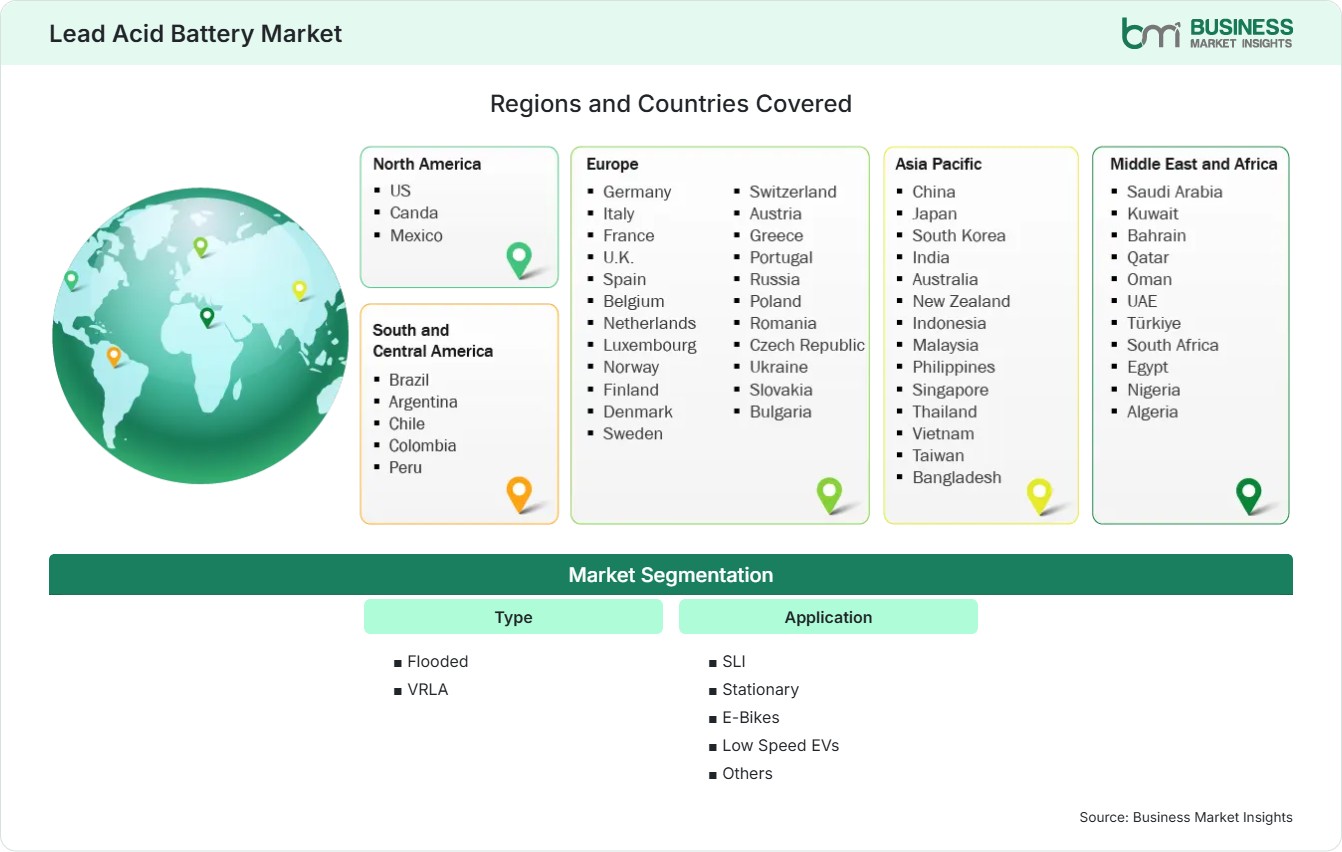Click Bangladesh in Asia Pacific list
This screenshot has width=1342, height=852.
point(957,478)
